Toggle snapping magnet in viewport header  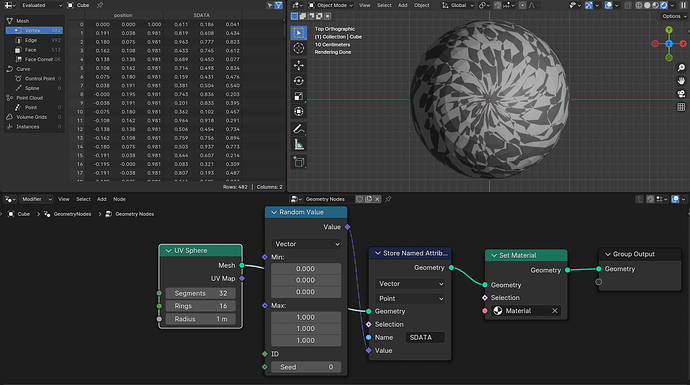(x=497, y=5)
